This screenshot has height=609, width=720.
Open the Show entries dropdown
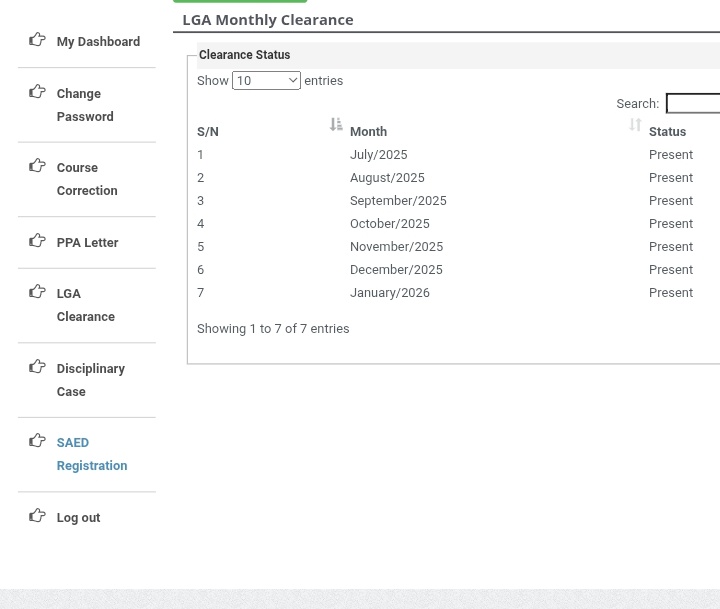[x=266, y=81]
